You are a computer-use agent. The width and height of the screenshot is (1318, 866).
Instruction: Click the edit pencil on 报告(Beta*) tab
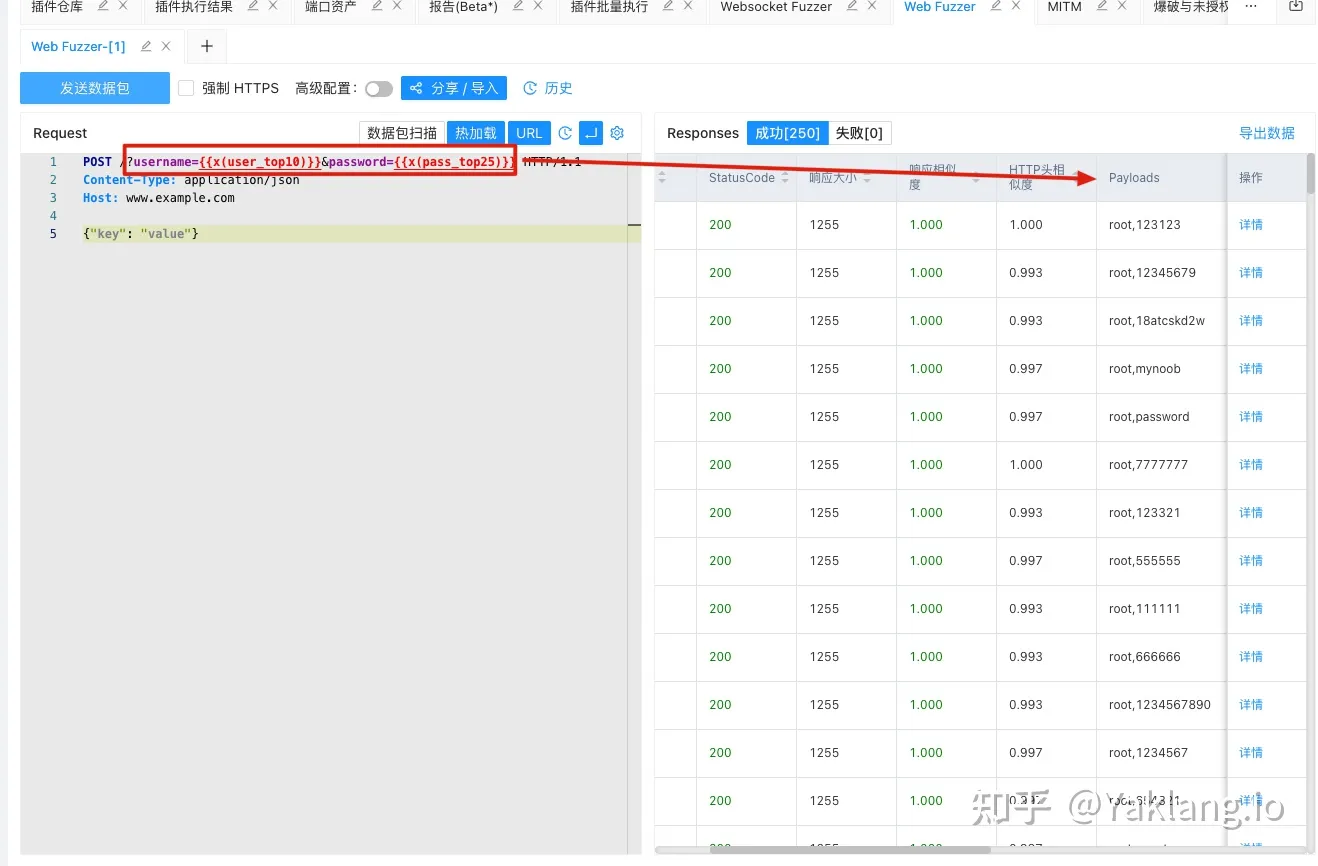tap(518, 6)
